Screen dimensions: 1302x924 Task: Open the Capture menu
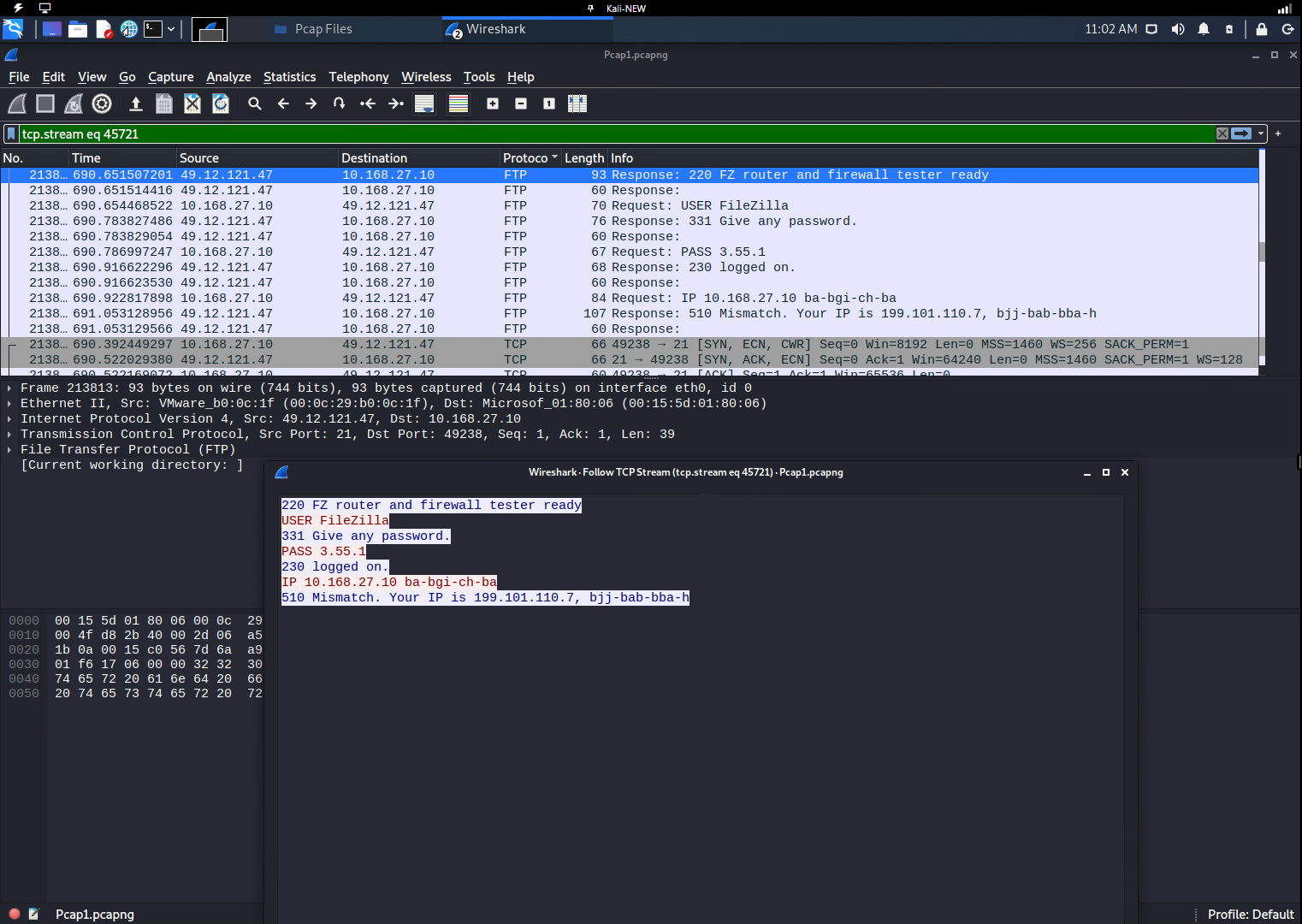pos(170,77)
